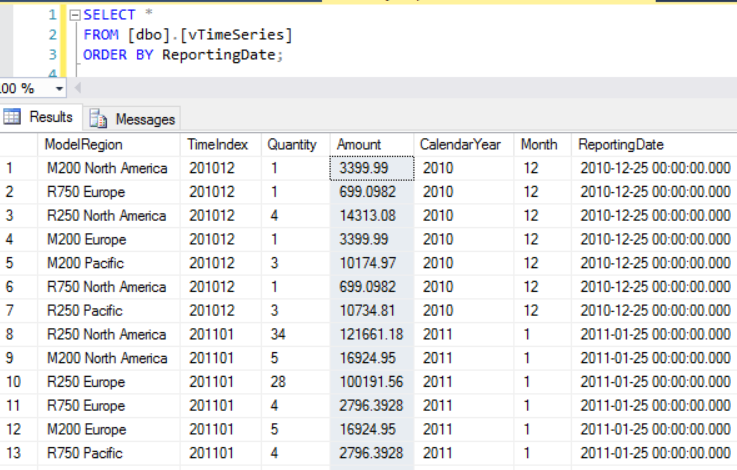This screenshot has height=470, width=737.
Task: Click Amount cell 14313.08
Action: pyautogui.click(x=372, y=216)
